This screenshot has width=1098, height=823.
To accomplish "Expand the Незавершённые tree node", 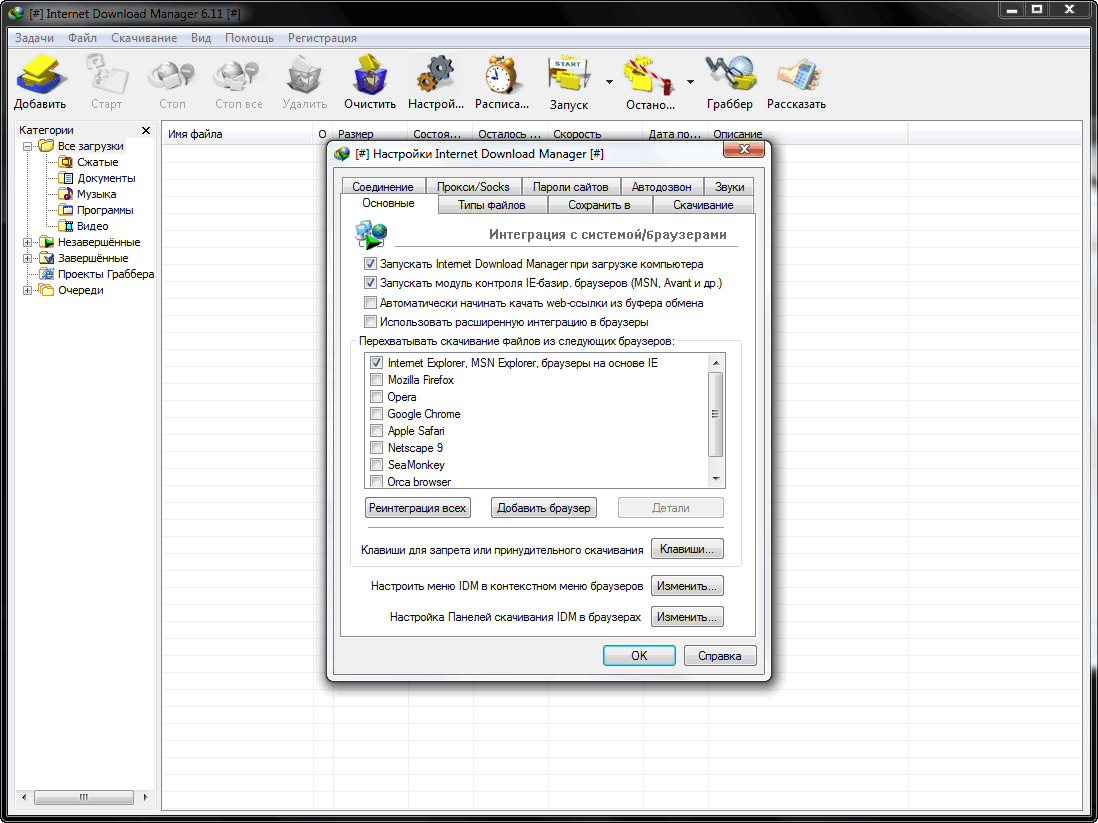I will 27,242.
